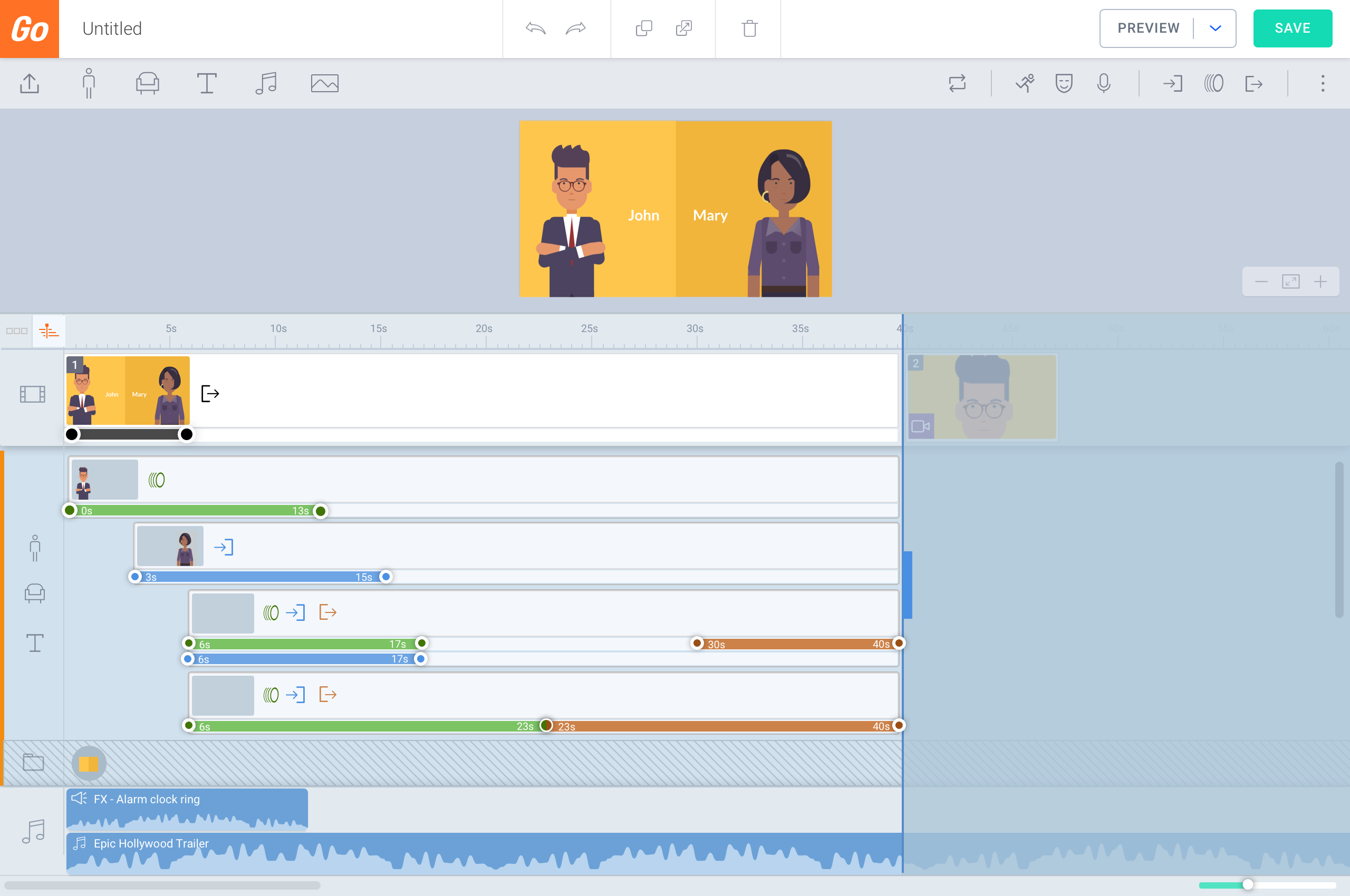Open the props sofa icon
The width and height of the screenshot is (1350, 896).
[x=148, y=83]
